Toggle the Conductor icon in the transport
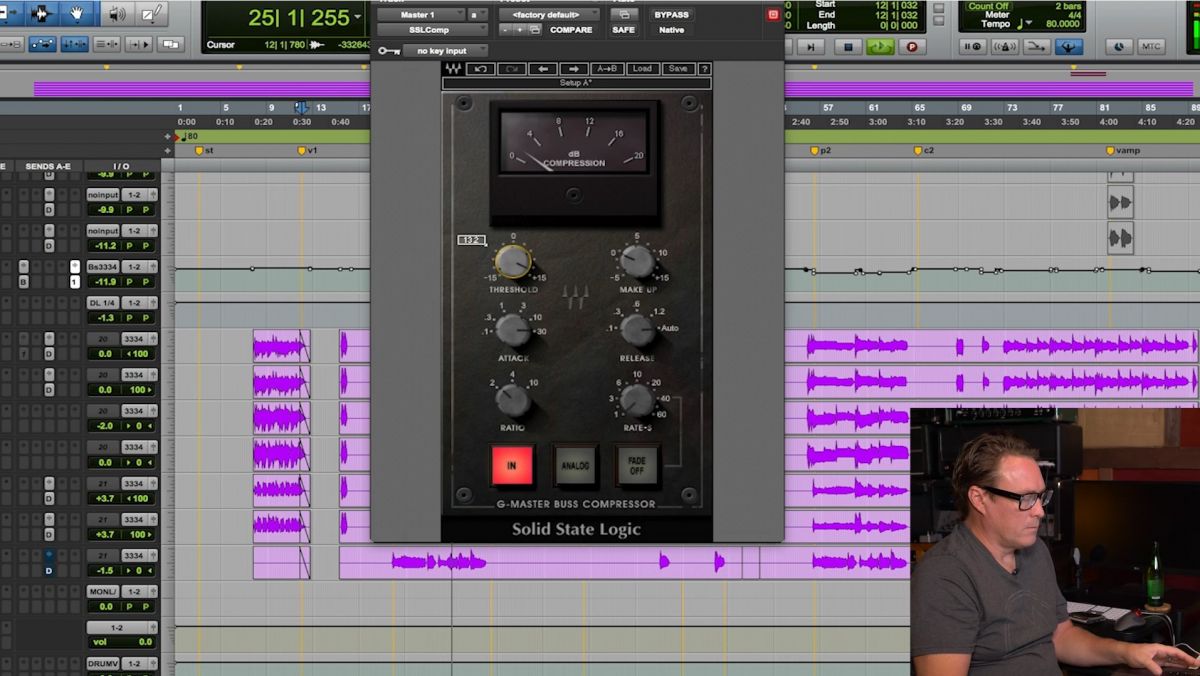This screenshot has height=676, width=1200. [x=1068, y=46]
